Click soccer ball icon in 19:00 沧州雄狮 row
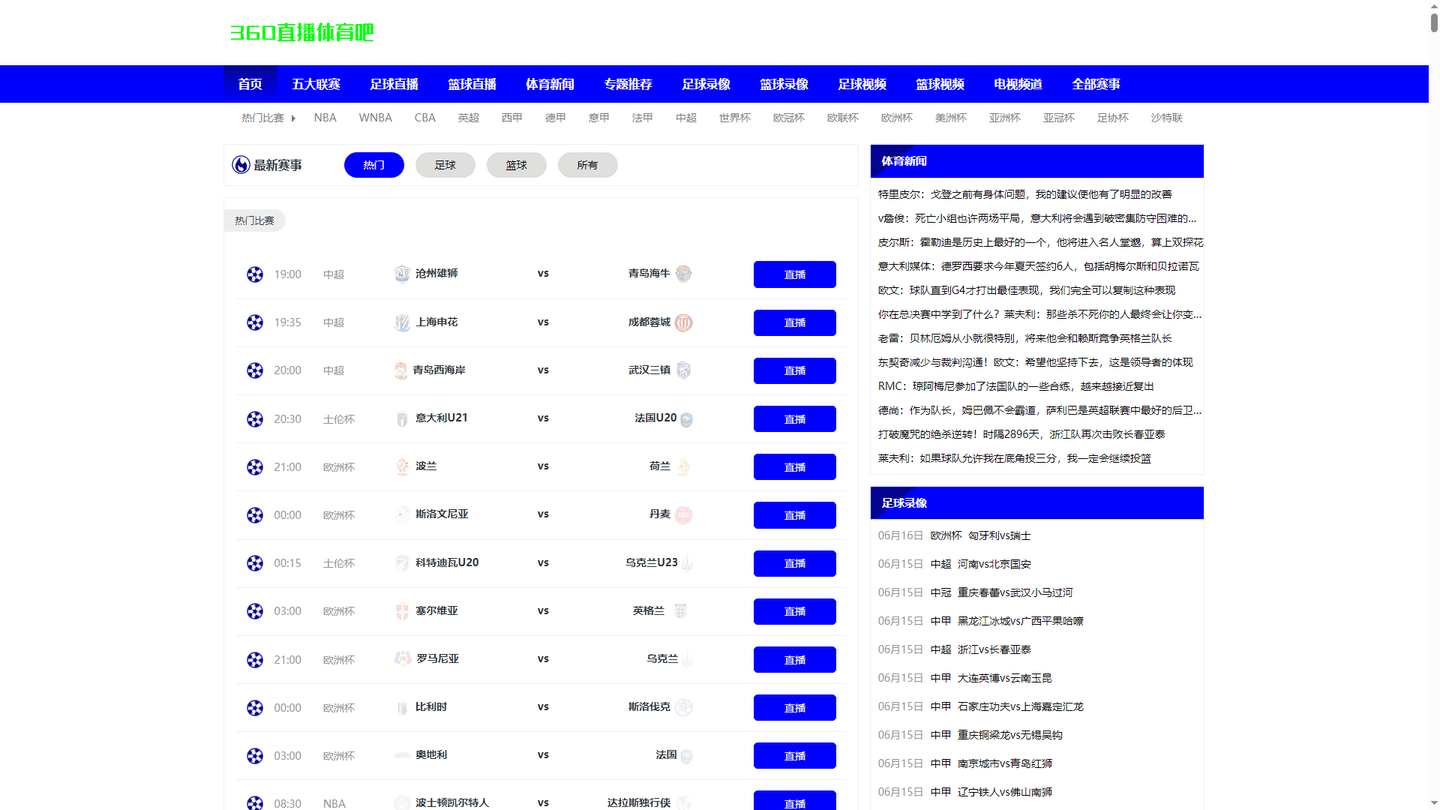This screenshot has height=810, width=1440. coord(255,274)
